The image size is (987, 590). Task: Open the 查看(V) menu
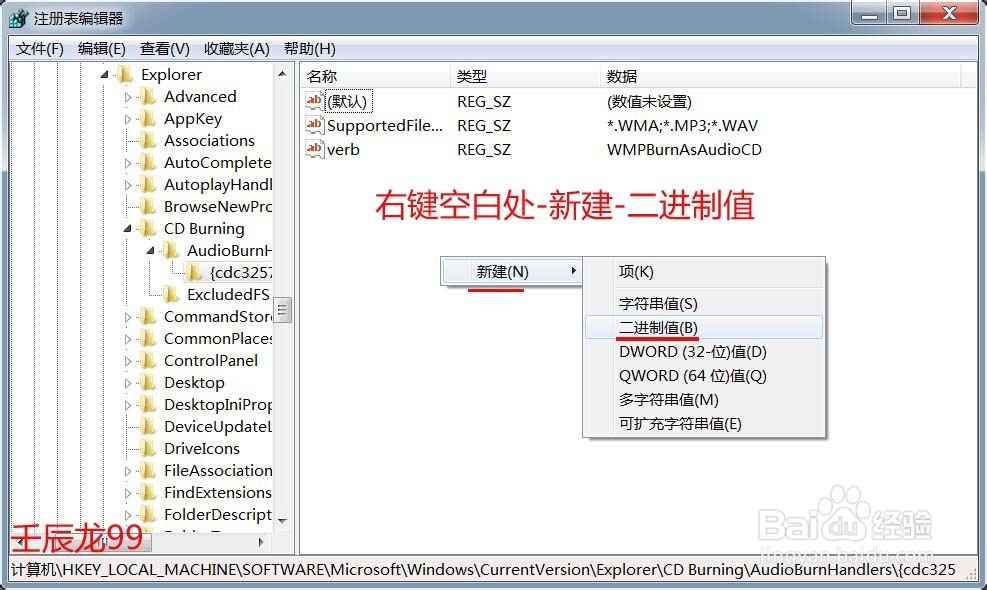click(x=164, y=48)
